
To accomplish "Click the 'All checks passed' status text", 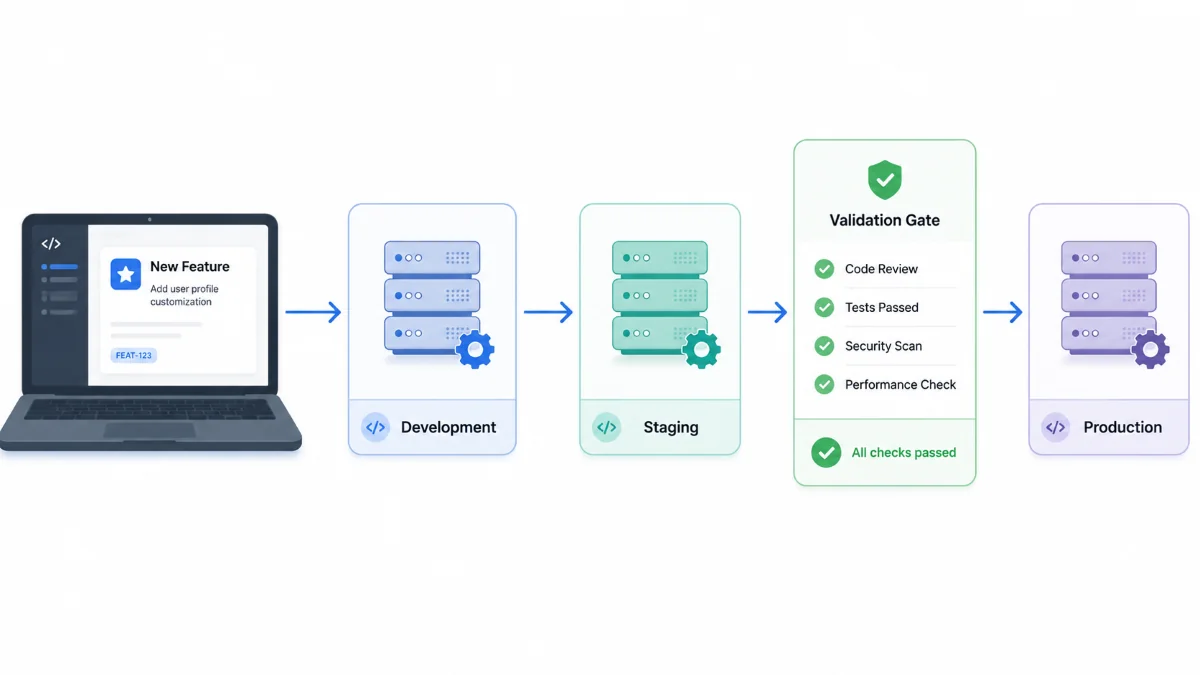I will 904,452.
